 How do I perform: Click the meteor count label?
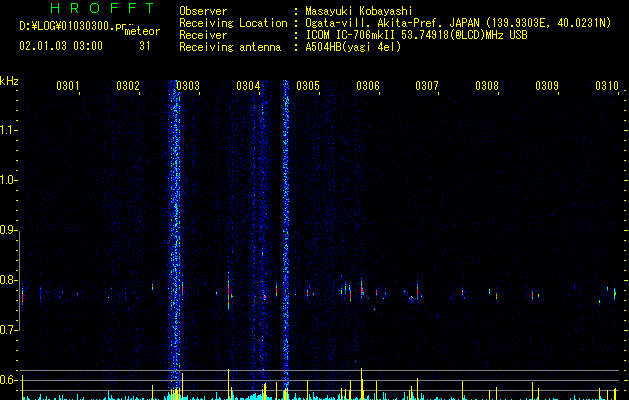pos(142,31)
